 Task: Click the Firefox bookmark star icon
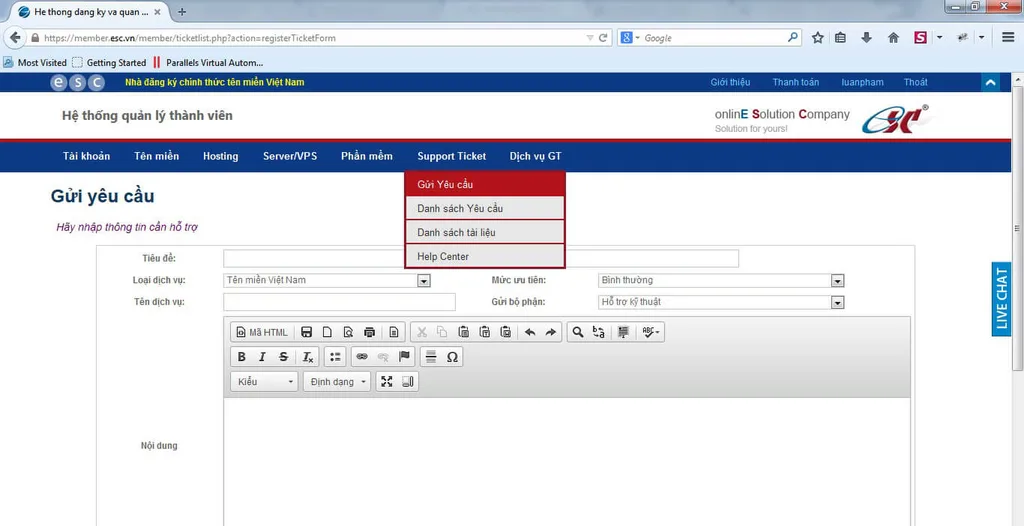point(817,38)
